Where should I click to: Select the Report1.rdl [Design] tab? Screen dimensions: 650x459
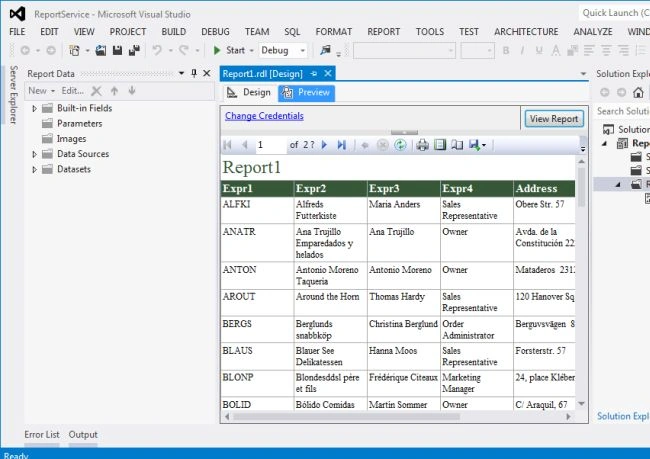262,74
